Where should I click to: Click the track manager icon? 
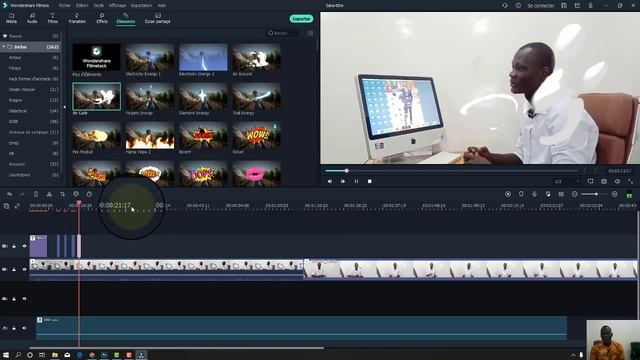pos(561,194)
